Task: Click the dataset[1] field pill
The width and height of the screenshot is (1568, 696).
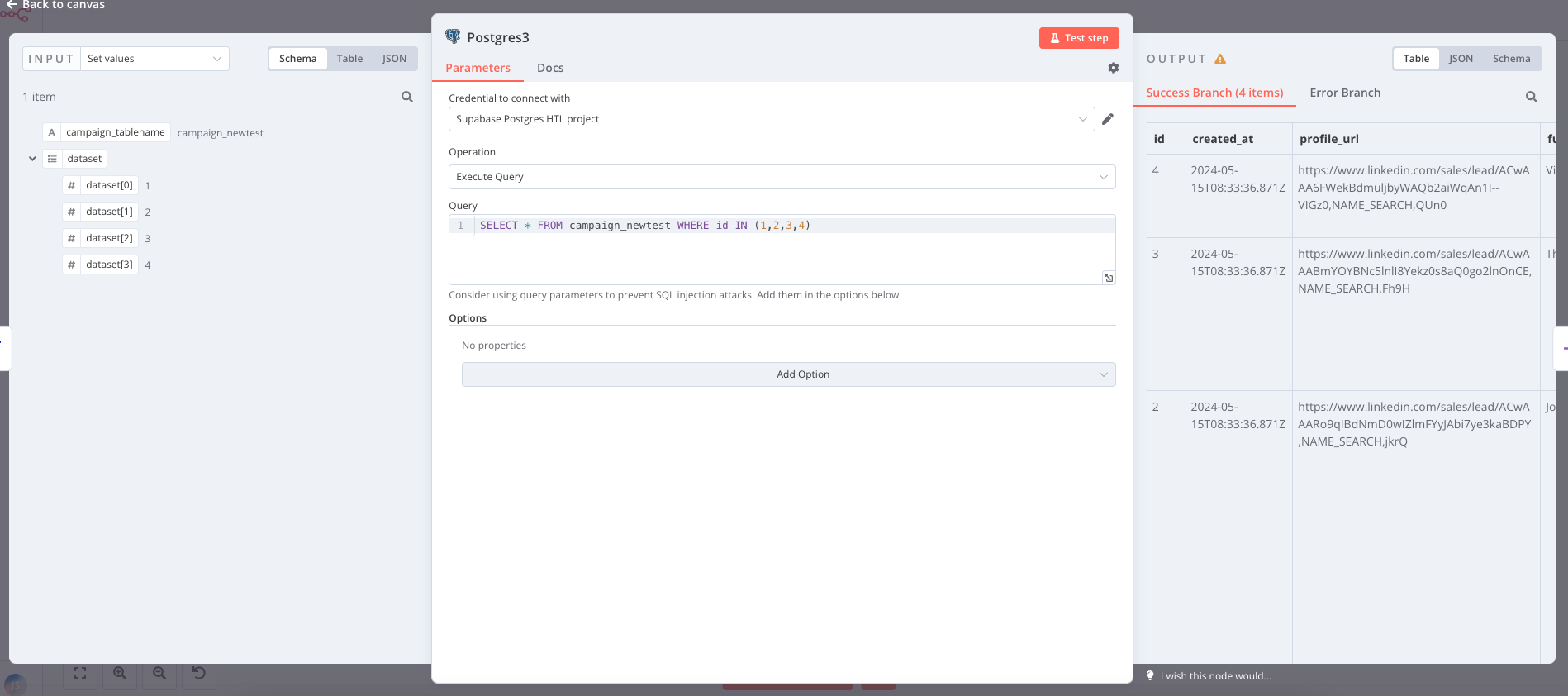Action: (100, 212)
